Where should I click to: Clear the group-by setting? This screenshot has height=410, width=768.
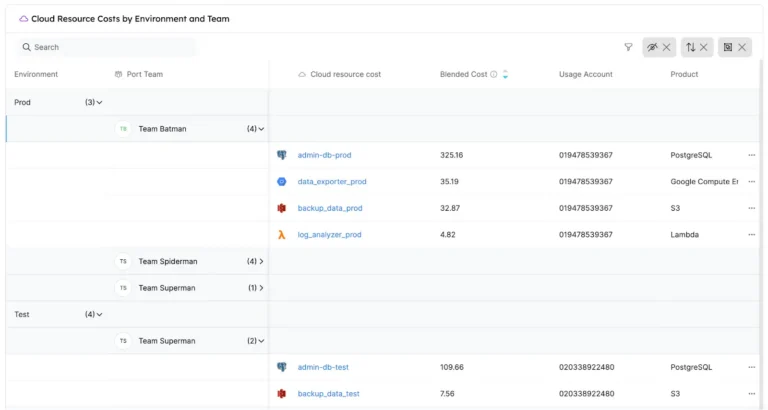742,47
